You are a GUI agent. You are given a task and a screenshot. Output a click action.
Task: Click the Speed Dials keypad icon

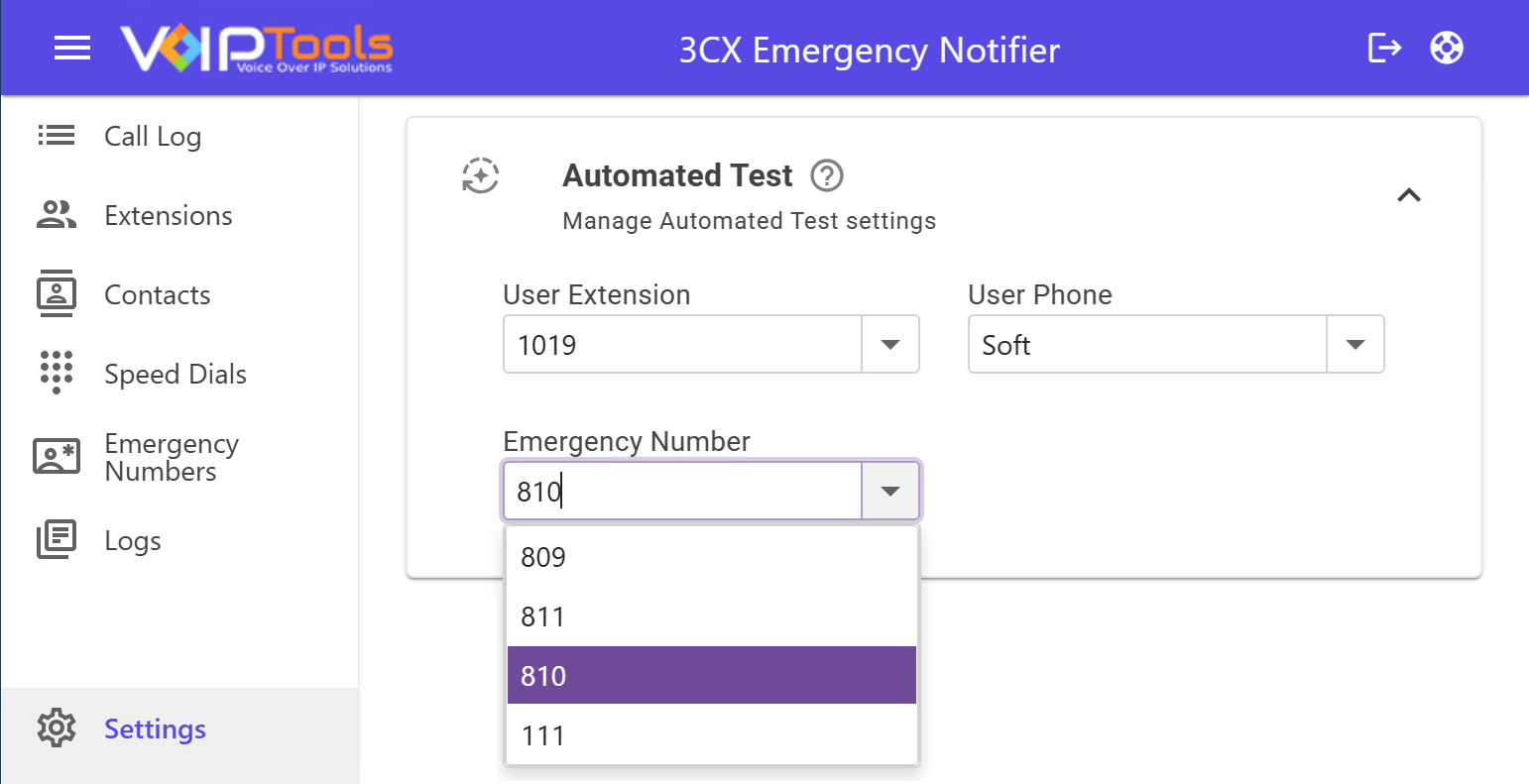[x=57, y=373]
